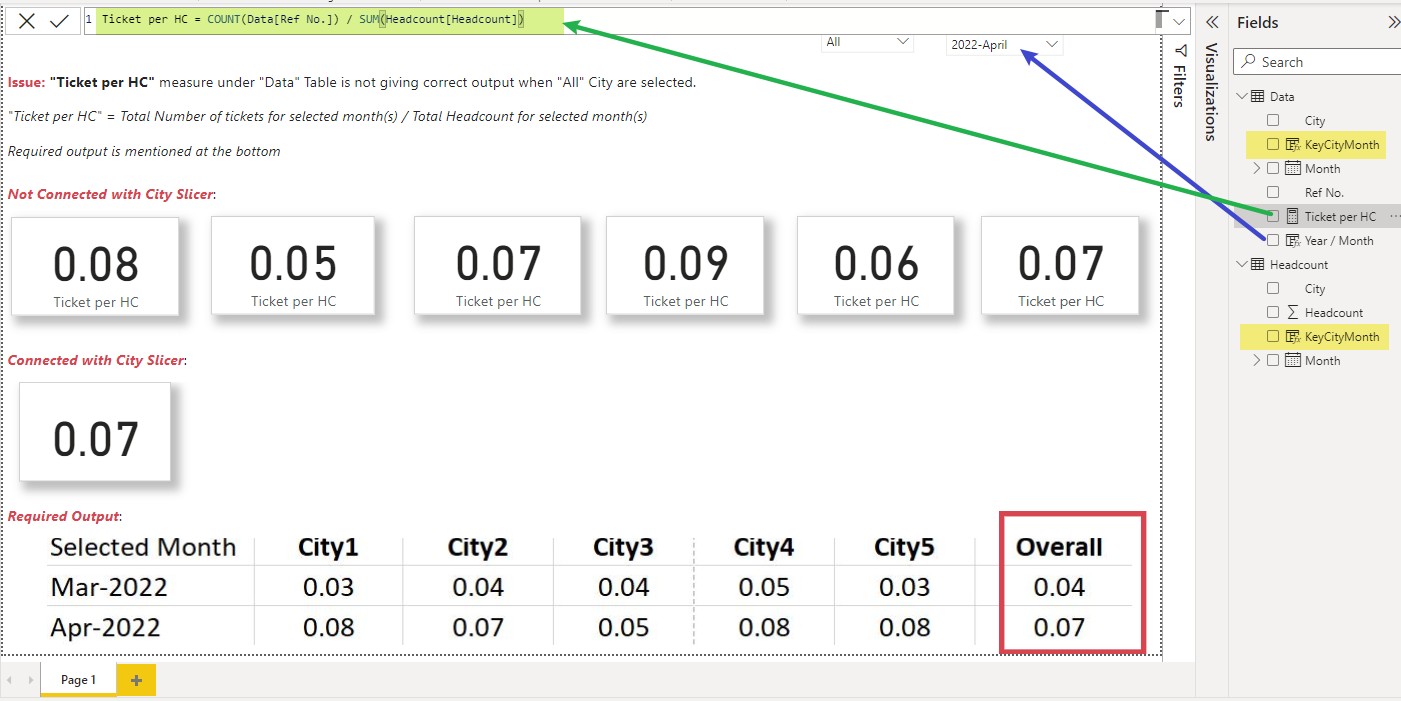The image size is (1401, 701).
Task: Expand the Visualizations pane double chevron
Action: pyautogui.click(x=1211, y=22)
